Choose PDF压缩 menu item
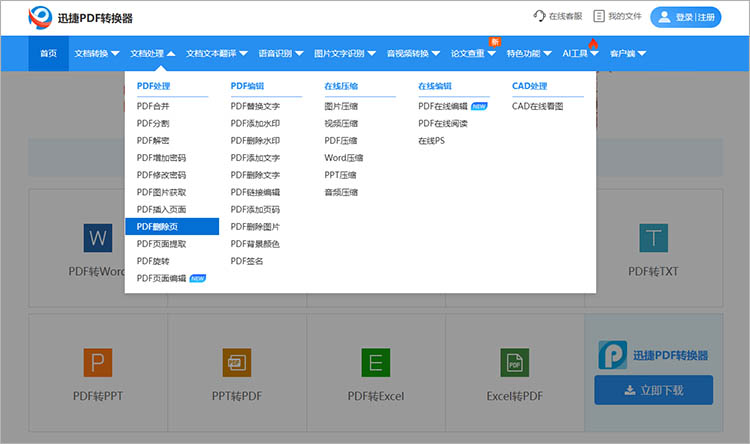 [341, 141]
